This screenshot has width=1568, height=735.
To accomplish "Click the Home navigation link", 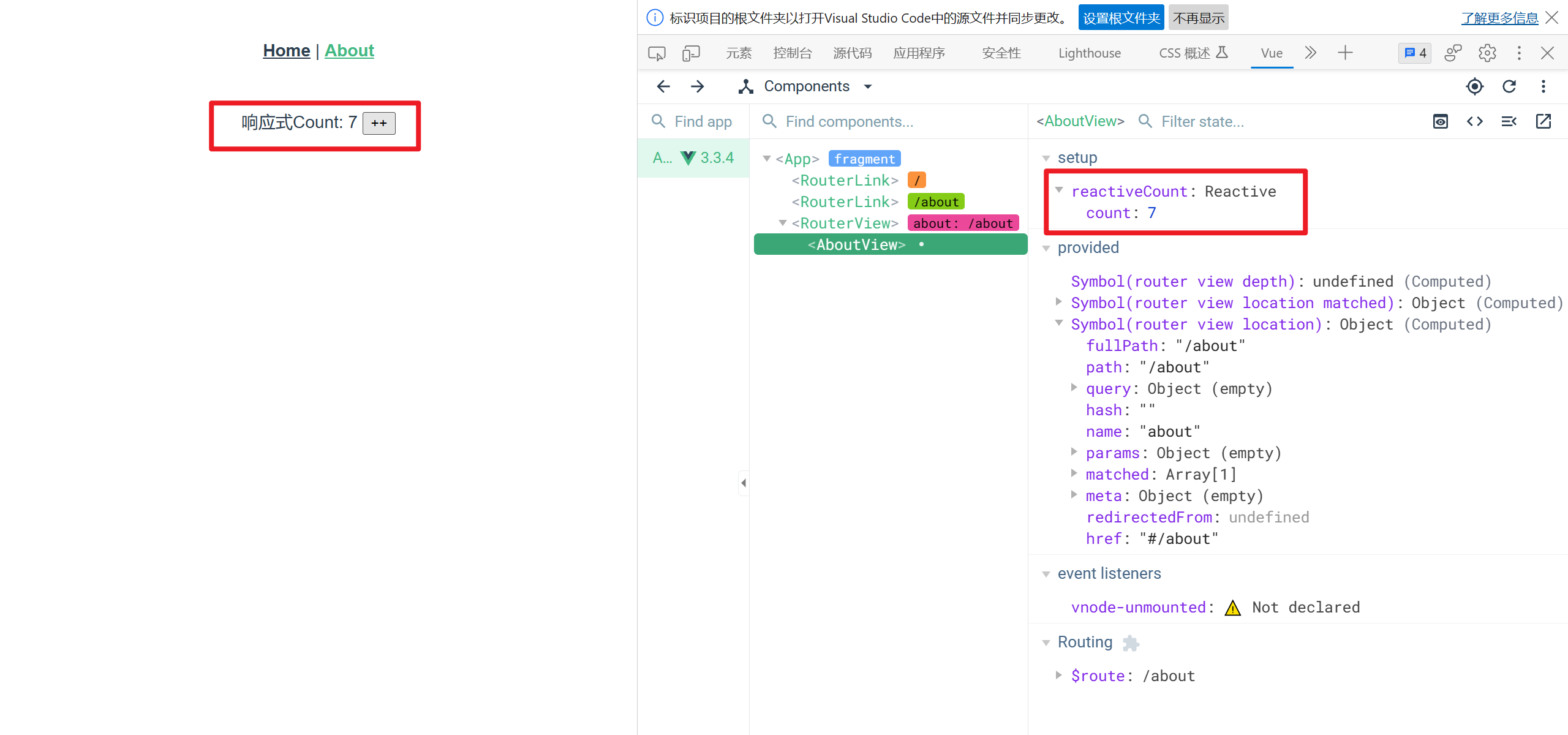I will [286, 50].
